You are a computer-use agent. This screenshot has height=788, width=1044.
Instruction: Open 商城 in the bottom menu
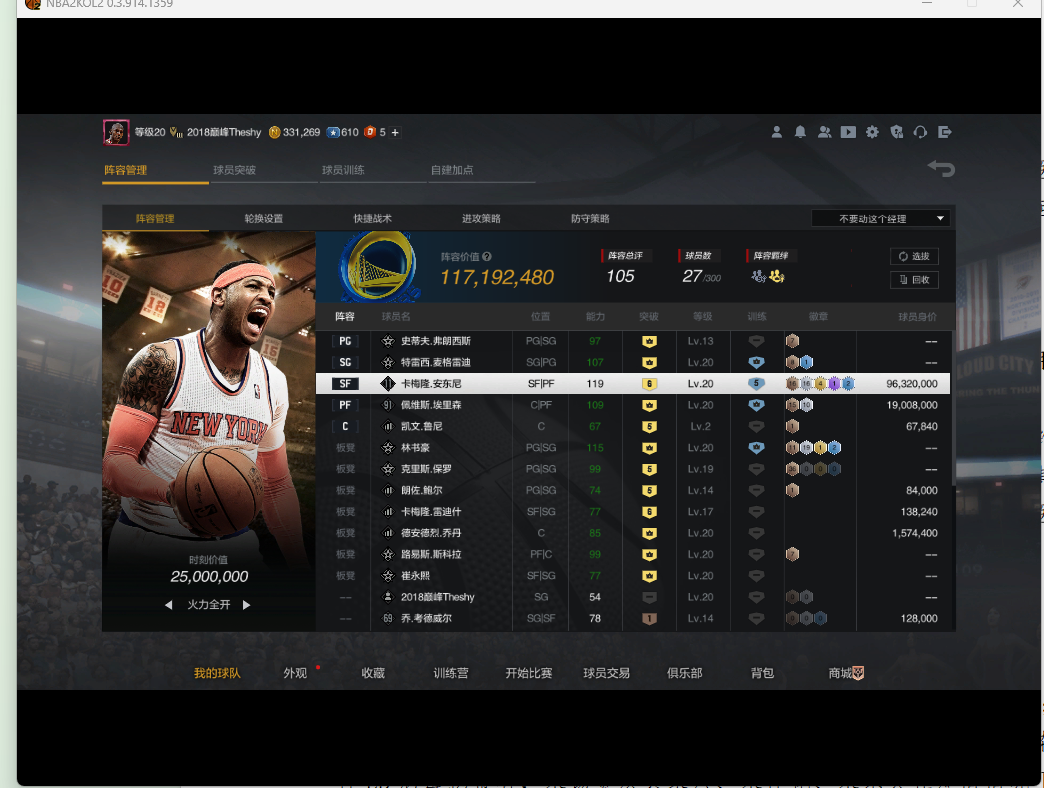click(x=846, y=674)
